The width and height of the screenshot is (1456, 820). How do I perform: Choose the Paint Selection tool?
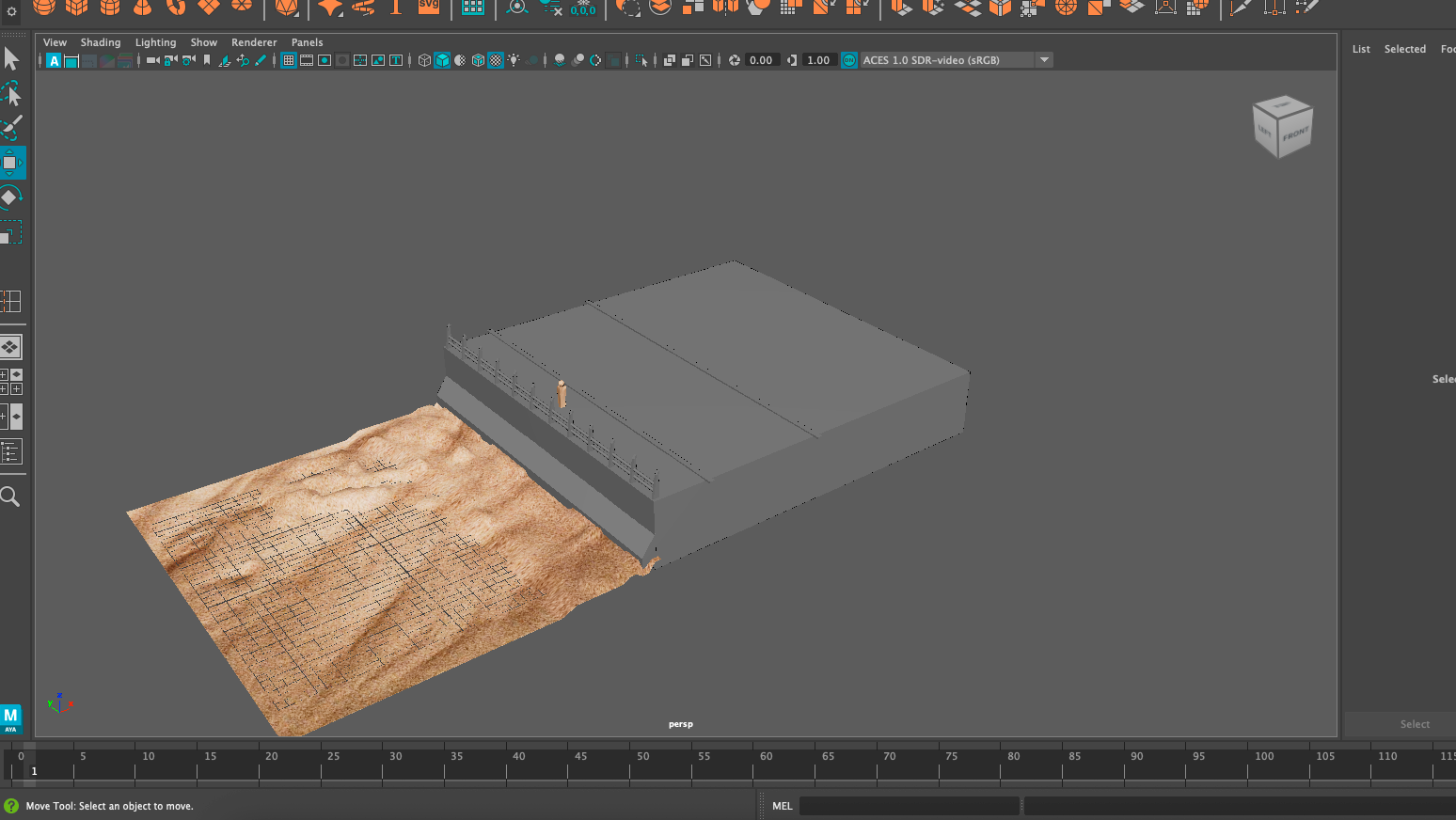11,127
